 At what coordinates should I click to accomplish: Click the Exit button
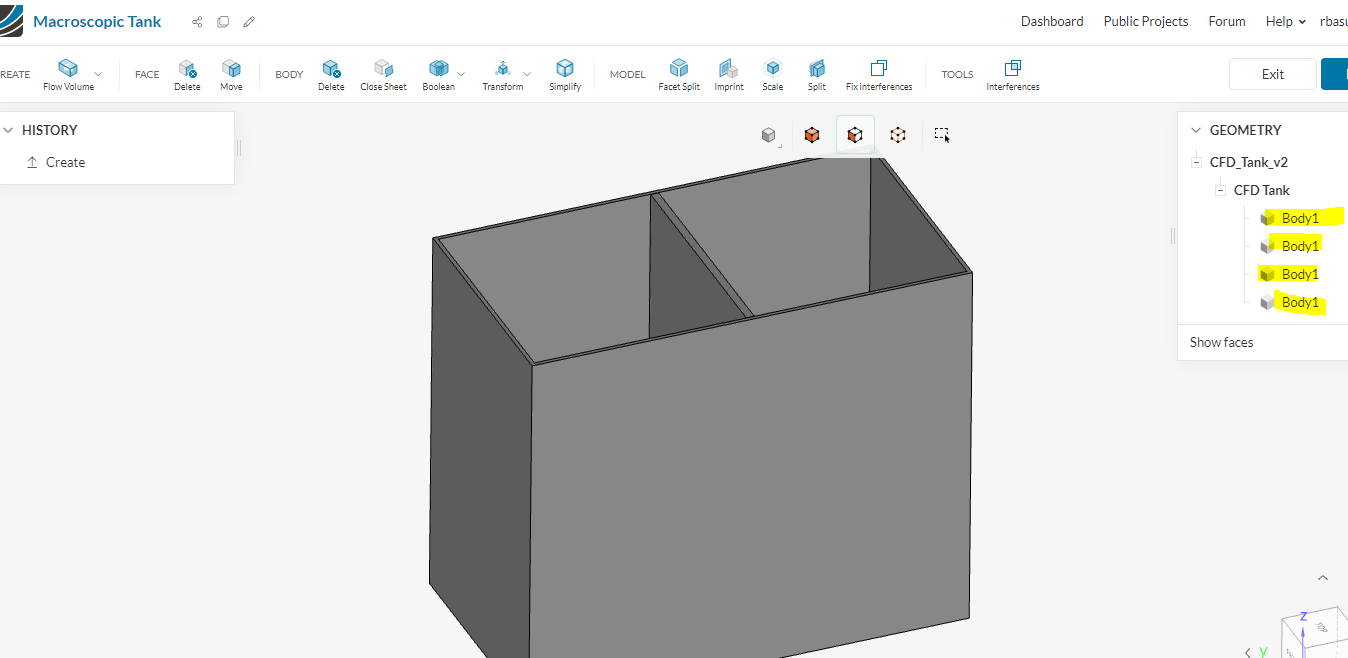pyautogui.click(x=1272, y=73)
